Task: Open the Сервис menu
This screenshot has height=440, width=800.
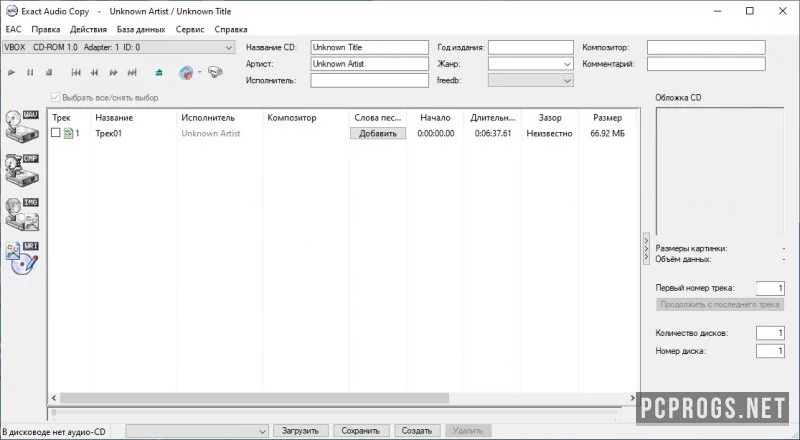Action: click(x=190, y=29)
